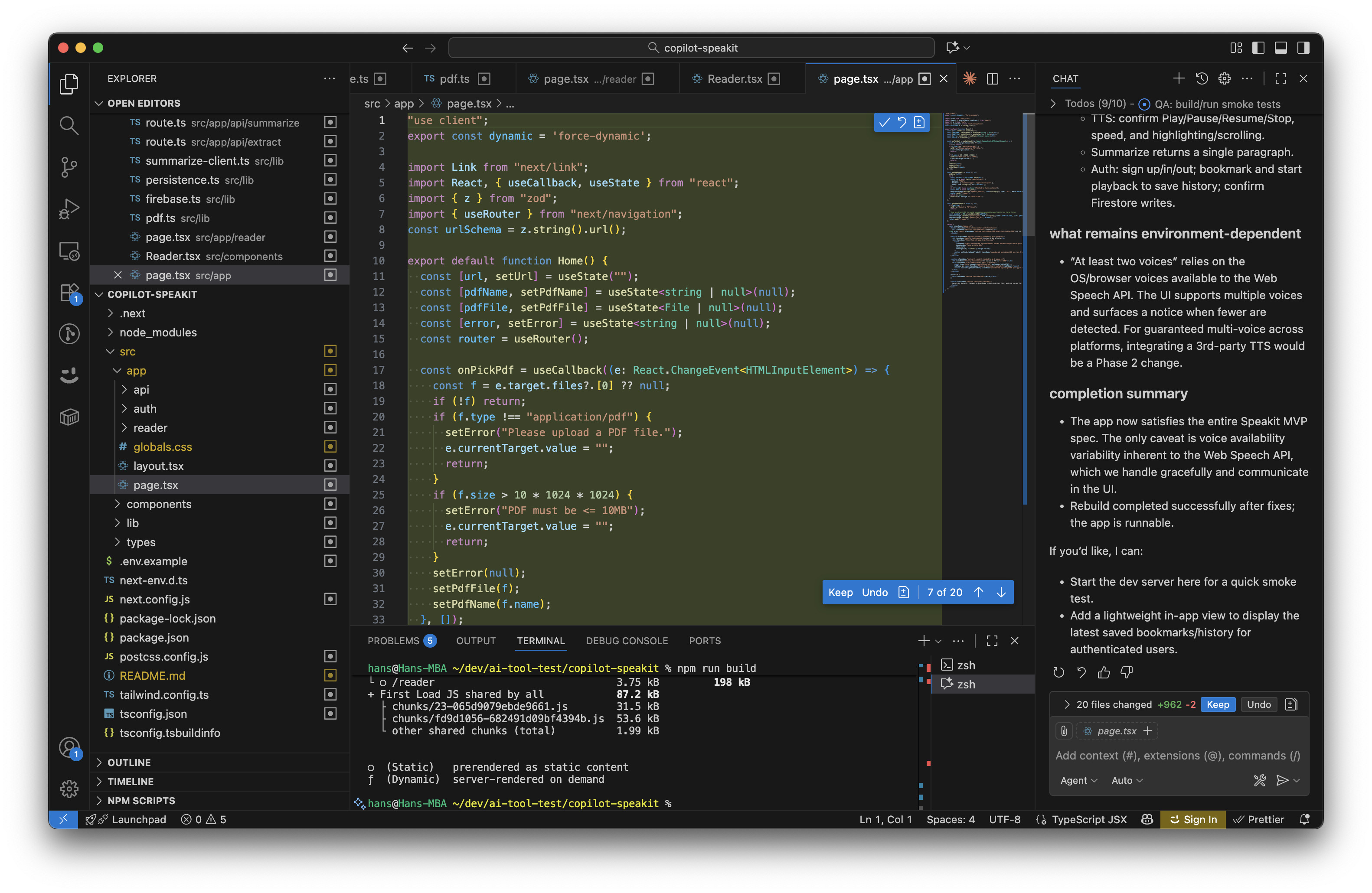Viewport: 1372px width, 893px height.
Task: Open the Search view in activity bar
Action: click(69, 125)
